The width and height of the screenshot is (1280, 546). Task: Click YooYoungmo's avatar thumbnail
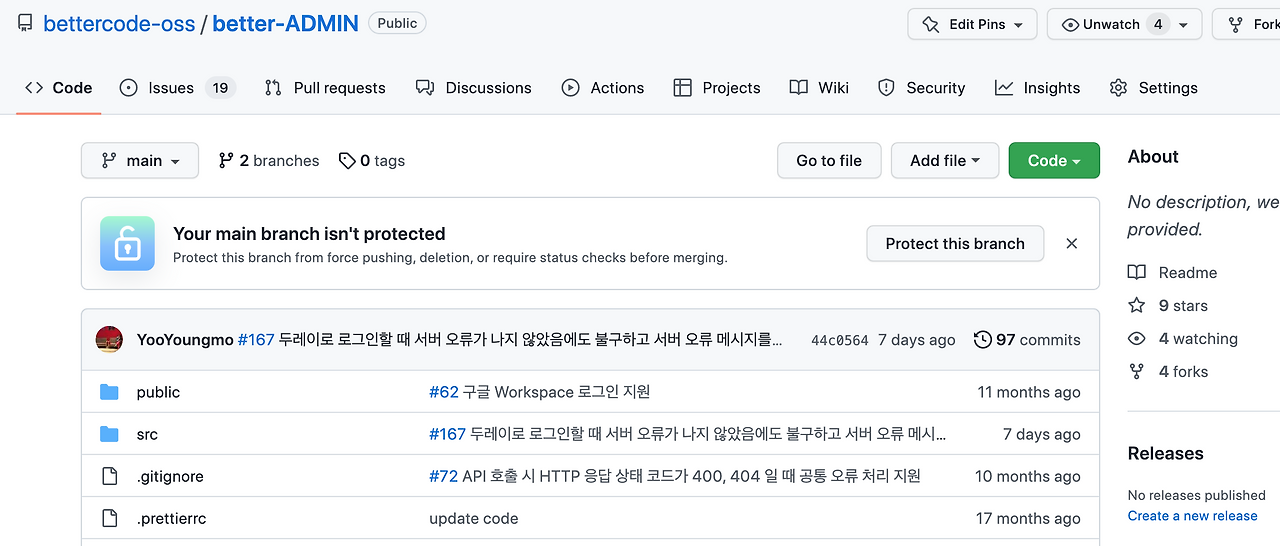pos(109,340)
